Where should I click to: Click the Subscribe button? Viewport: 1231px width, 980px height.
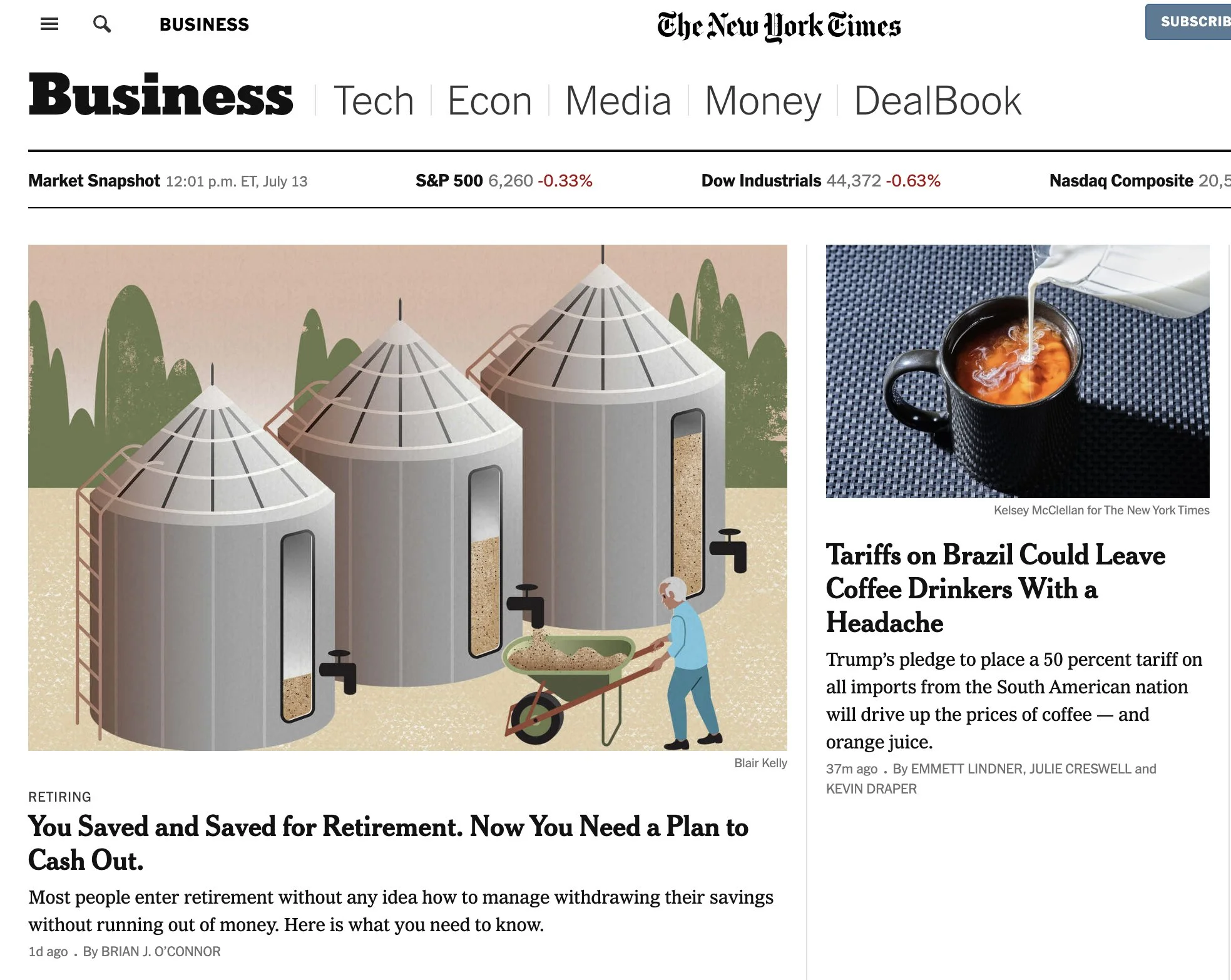point(1188,22)
